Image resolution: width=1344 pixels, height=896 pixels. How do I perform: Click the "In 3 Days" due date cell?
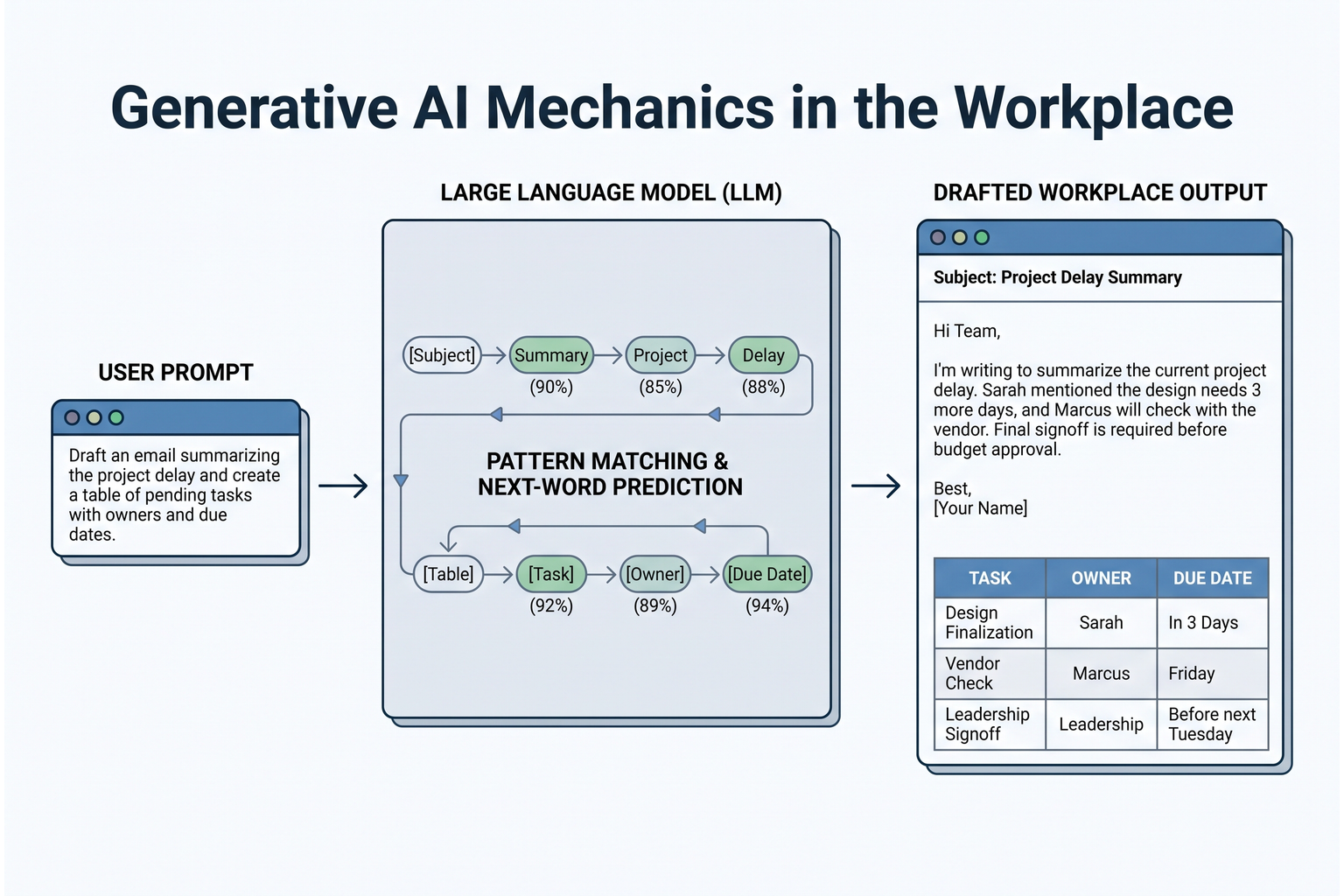point(1213,623)
